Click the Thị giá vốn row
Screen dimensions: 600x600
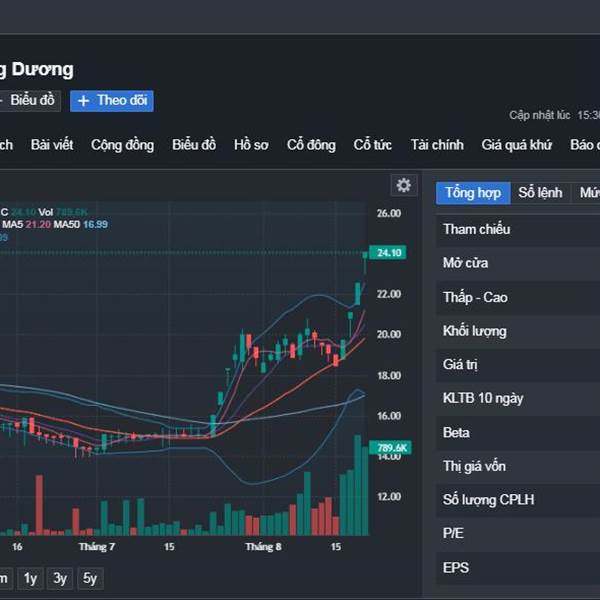518,466
